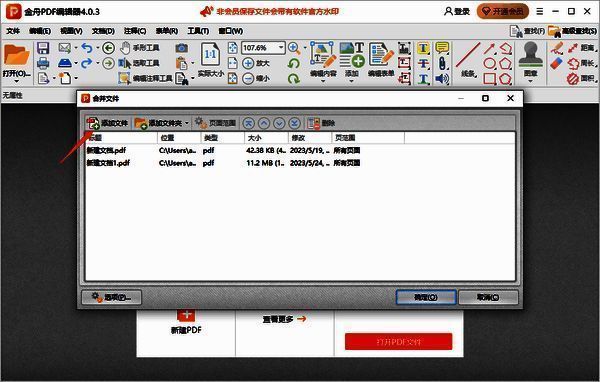Image resolution: width=600 pixels, height=382 pixels.
Task: Select the 新建文档1.pdf row
Action: 300,163
